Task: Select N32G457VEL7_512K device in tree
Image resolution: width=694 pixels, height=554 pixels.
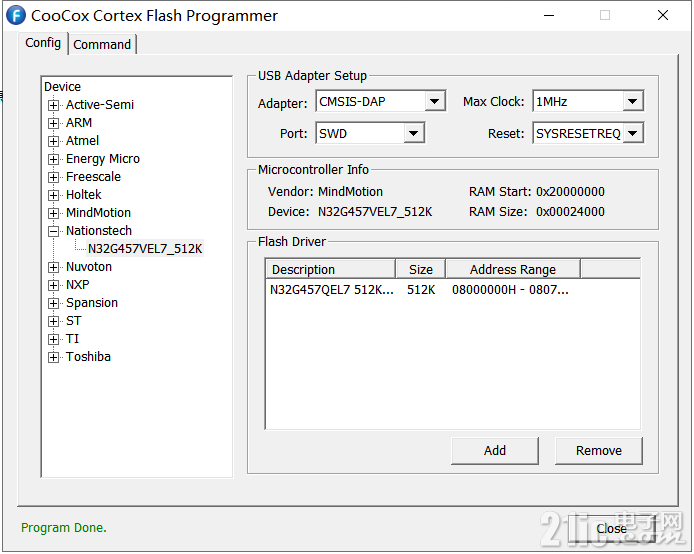Action: (145, 249)
